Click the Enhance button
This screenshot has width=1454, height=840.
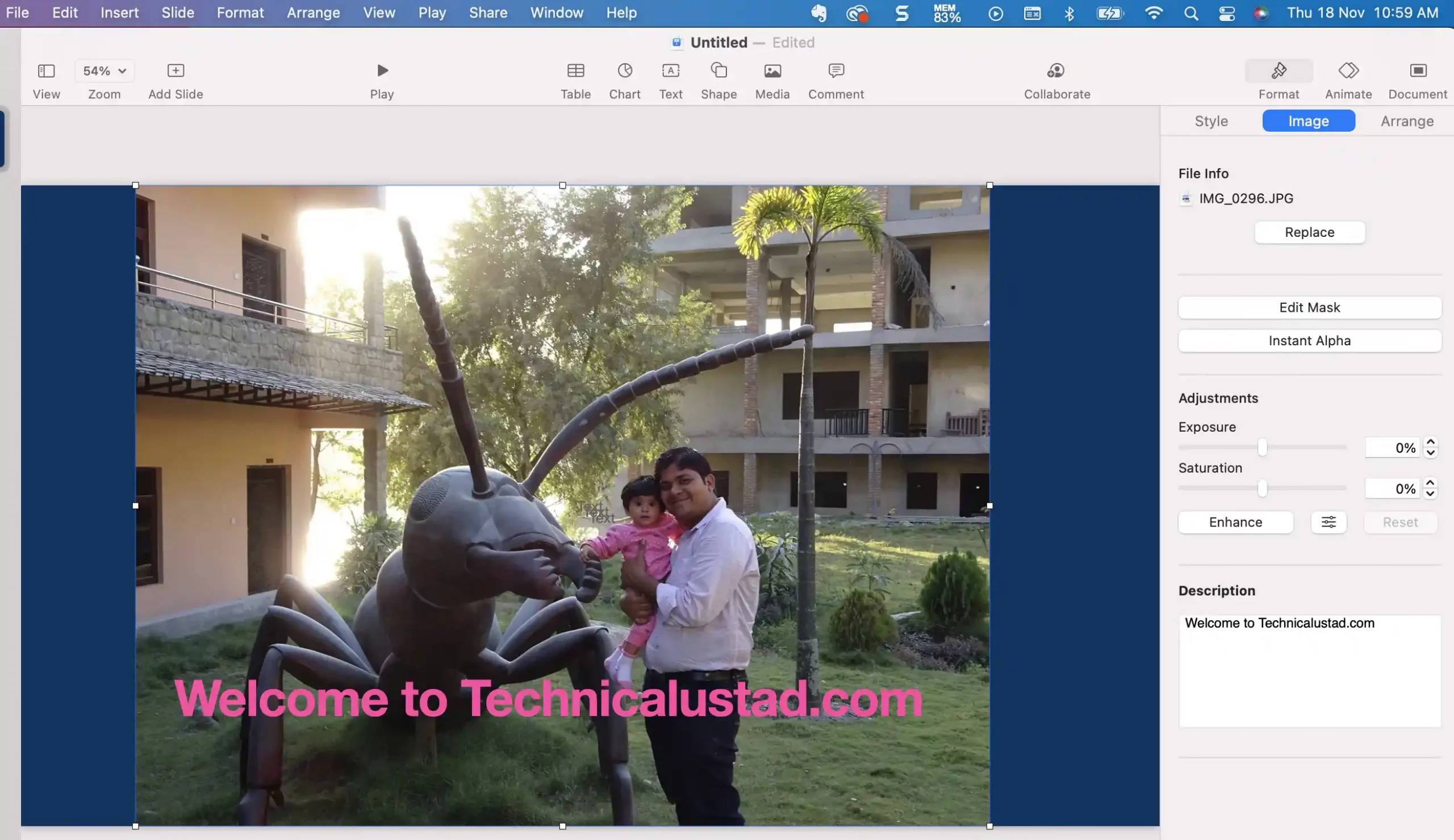(x=1235, y=522)
